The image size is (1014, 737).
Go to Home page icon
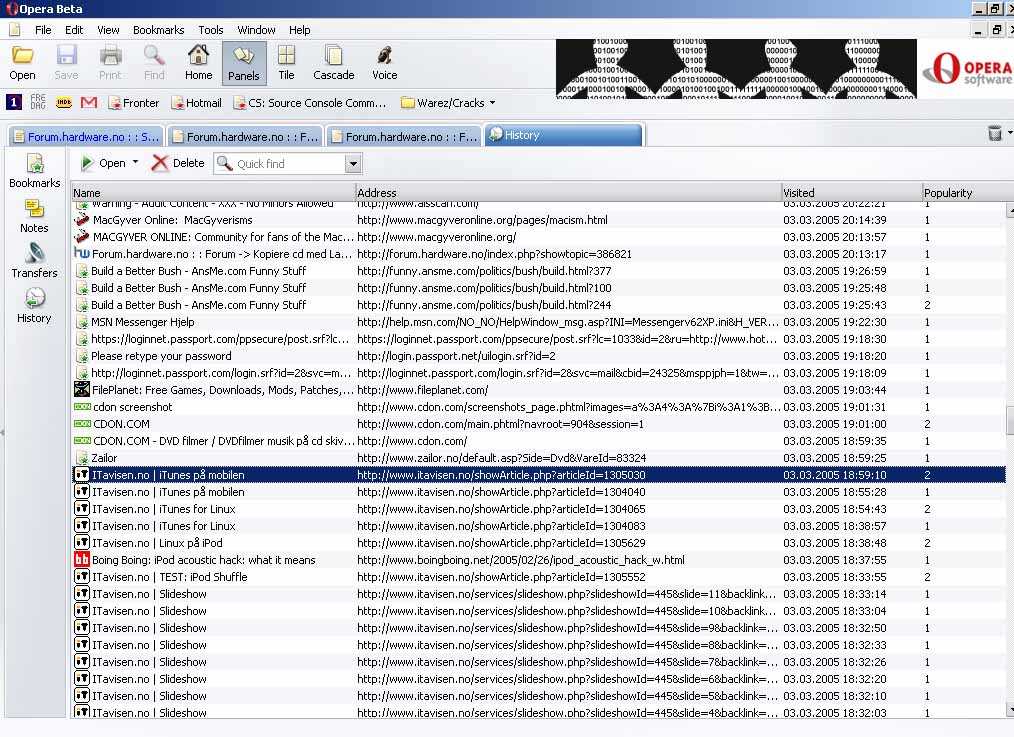(x=199, y=63)
